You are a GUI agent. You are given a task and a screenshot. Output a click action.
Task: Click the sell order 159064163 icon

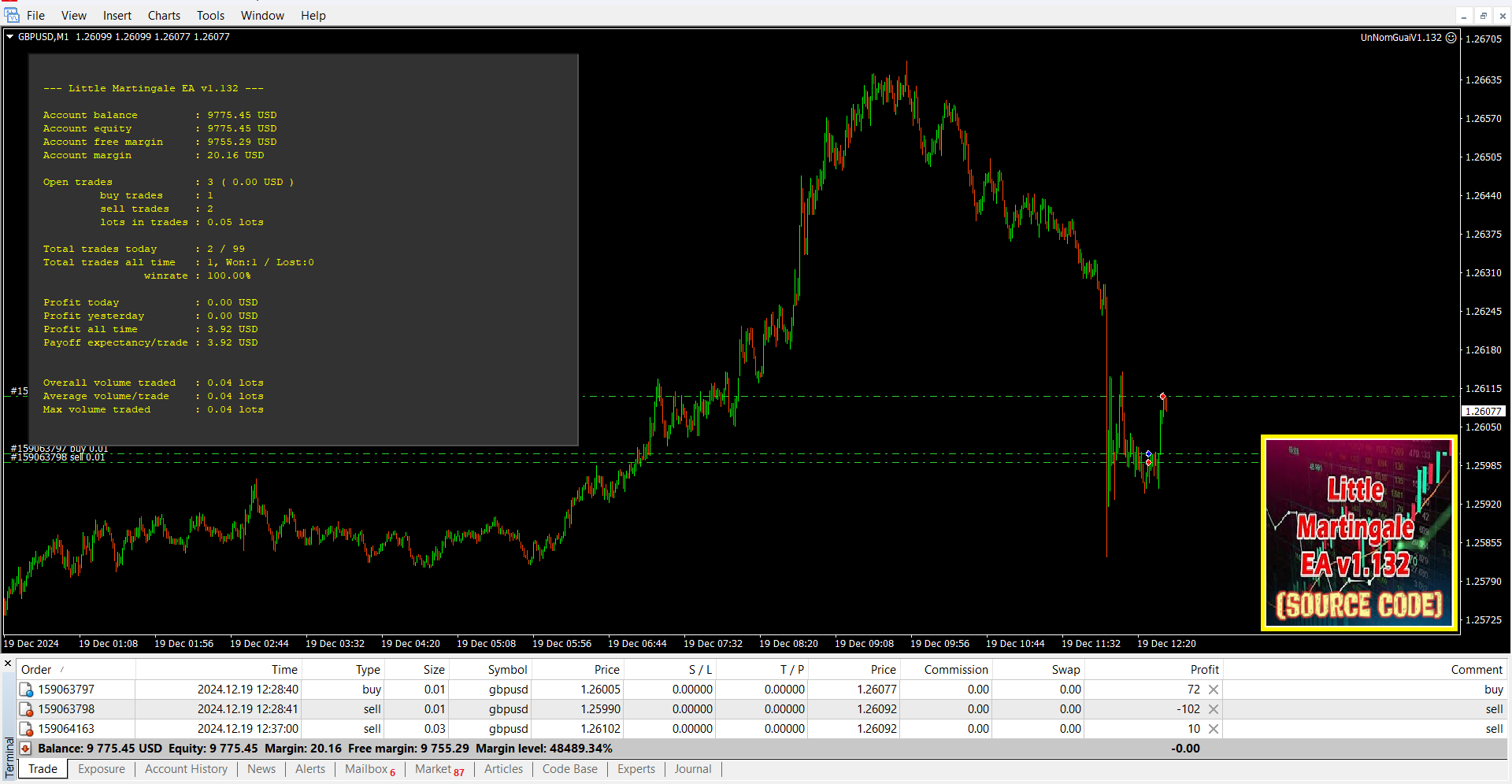pyautogui.click(x=26, y=729)
